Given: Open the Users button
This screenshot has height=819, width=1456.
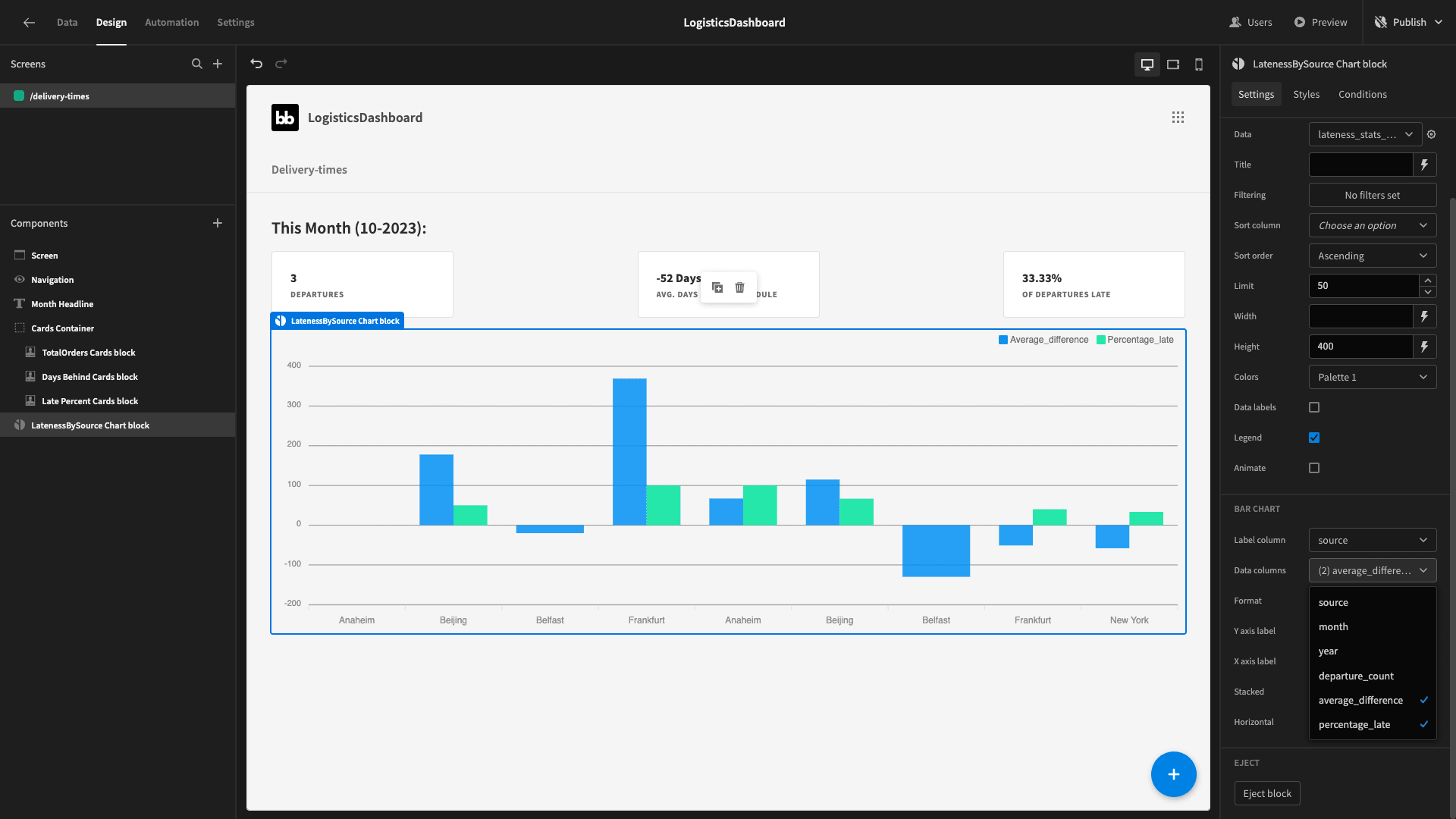Looking at the screenshot, I should coord(1250,23).
